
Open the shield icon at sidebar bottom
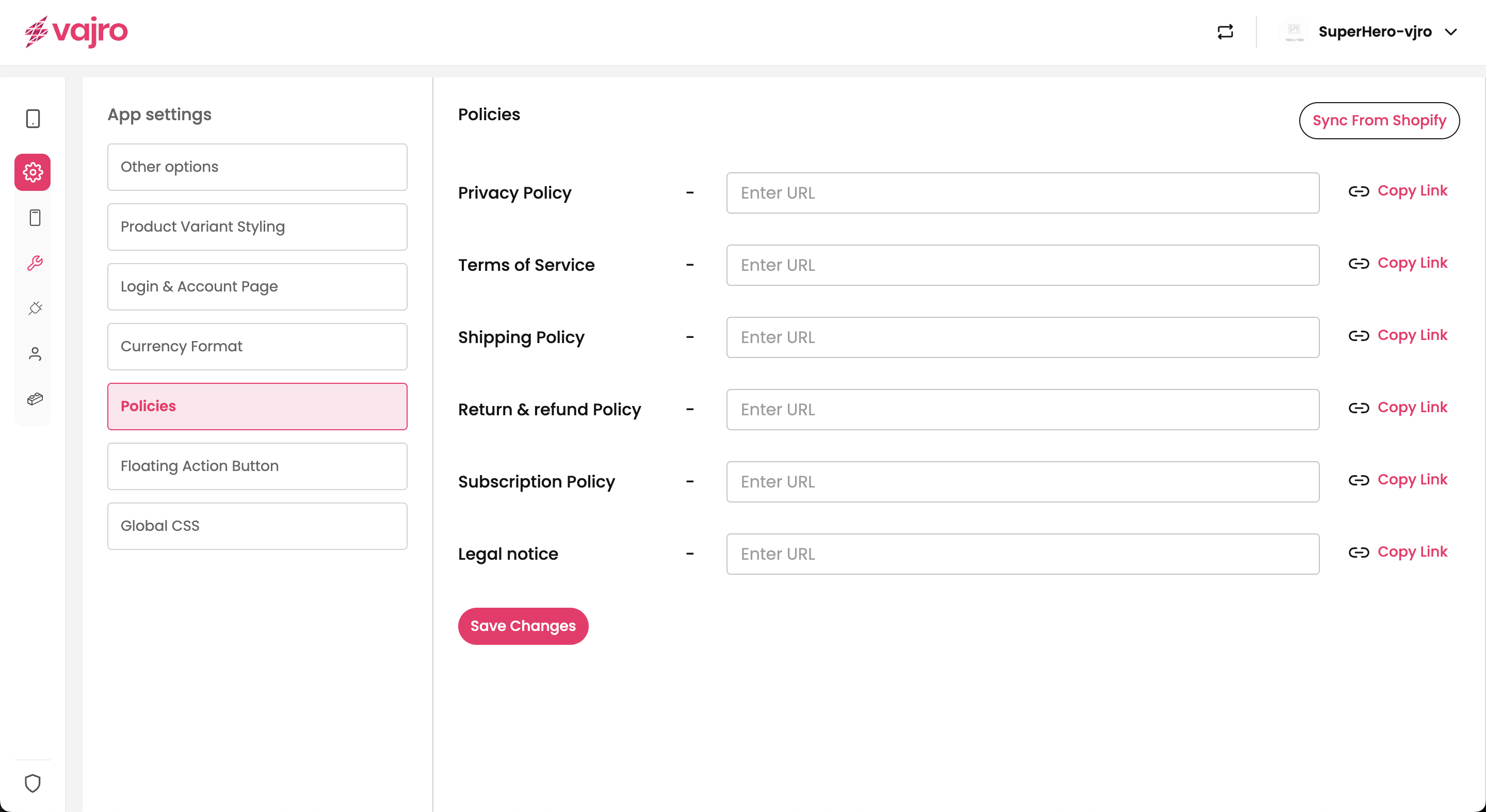click(x=33, y=783)
